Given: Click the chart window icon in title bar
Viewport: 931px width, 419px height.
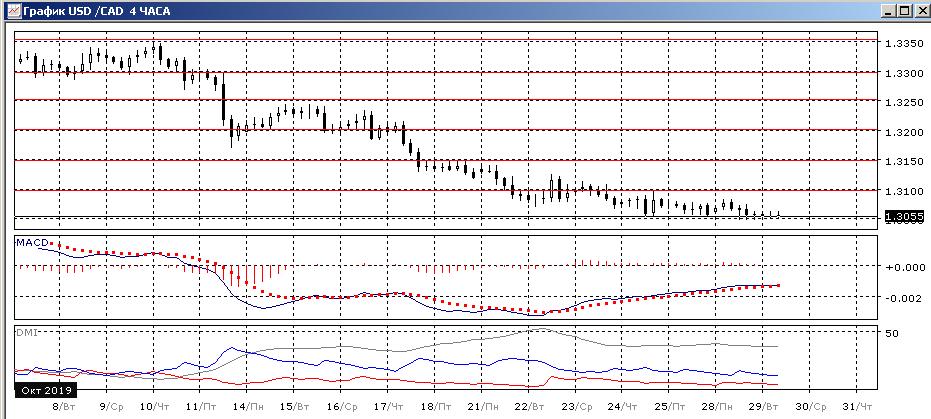Looking at the screenshot, I should coord(9,10).
